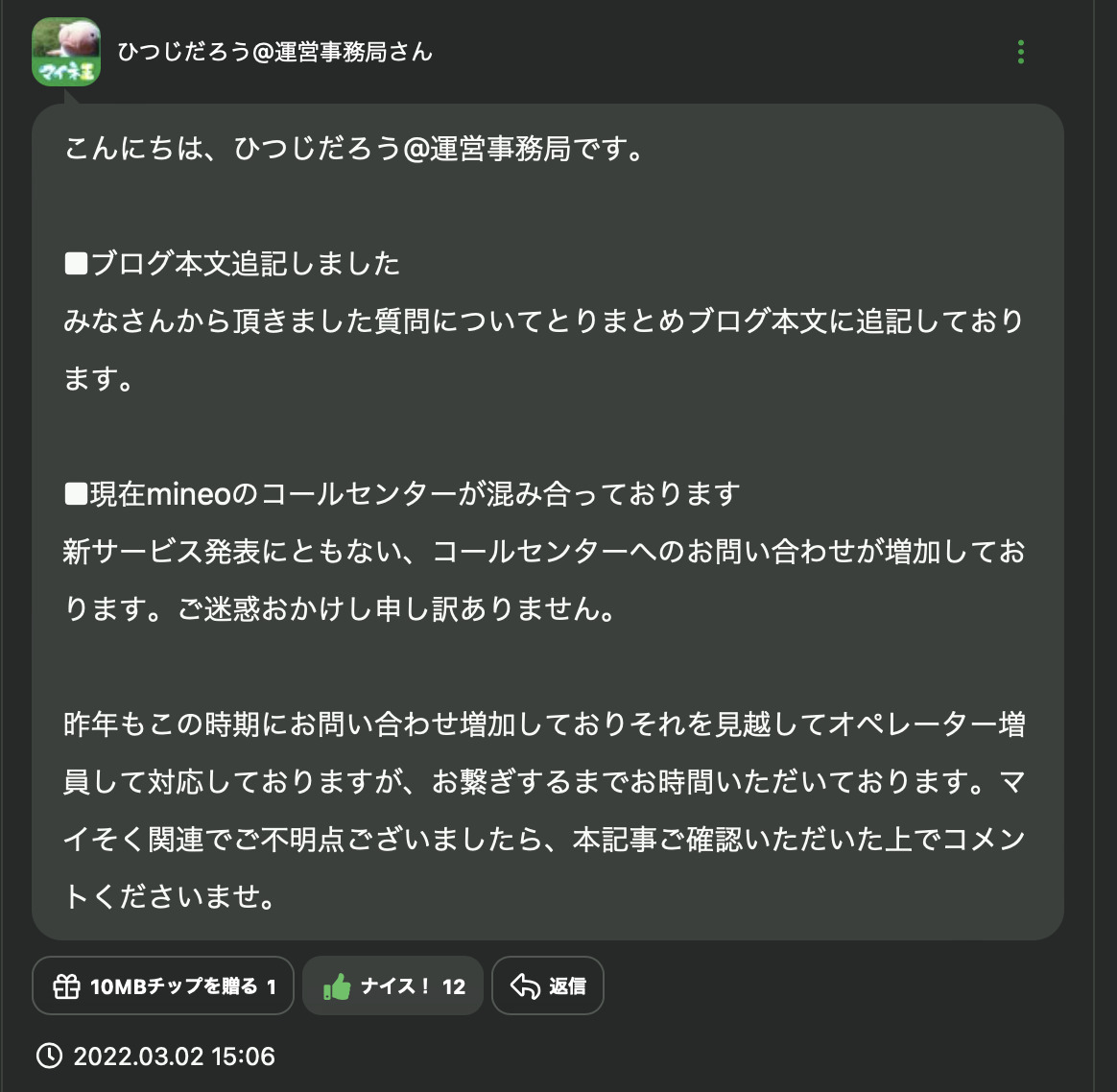Click the heading about mineoのコールセンター
Screen dimensions: 1117x1092
tap(402, 494)
